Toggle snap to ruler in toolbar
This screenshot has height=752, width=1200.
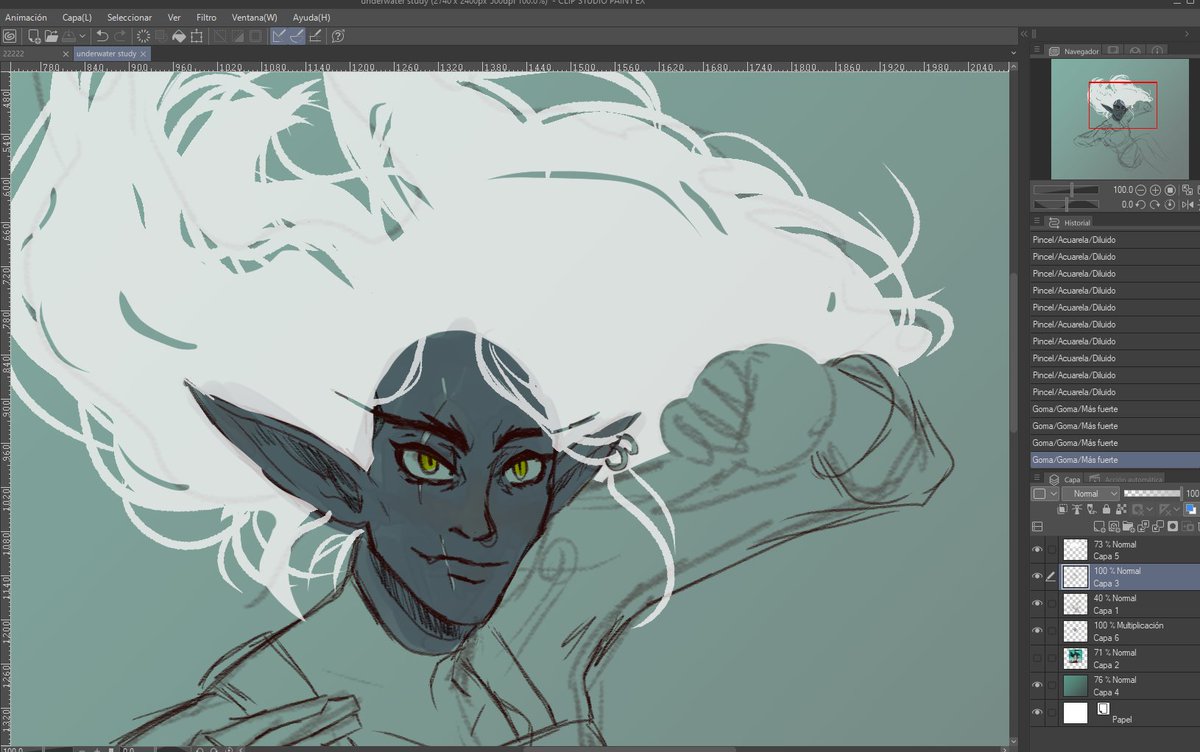click(279, 36)
